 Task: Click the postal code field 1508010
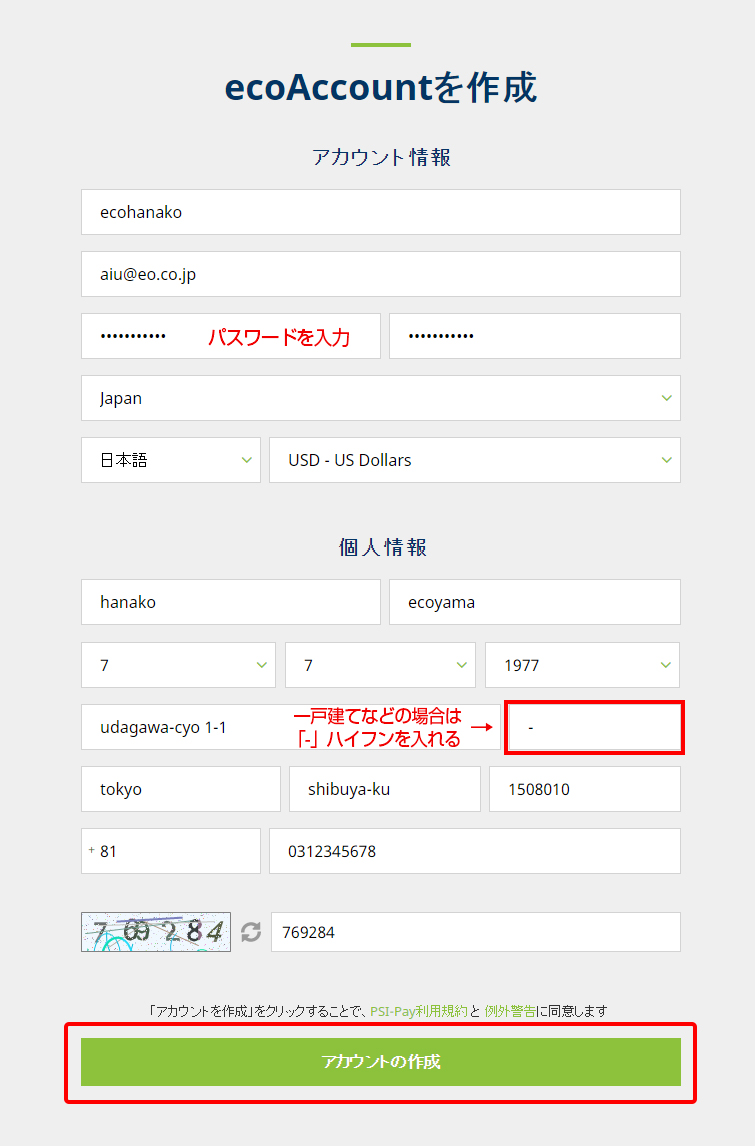click(x=585, y=789)
